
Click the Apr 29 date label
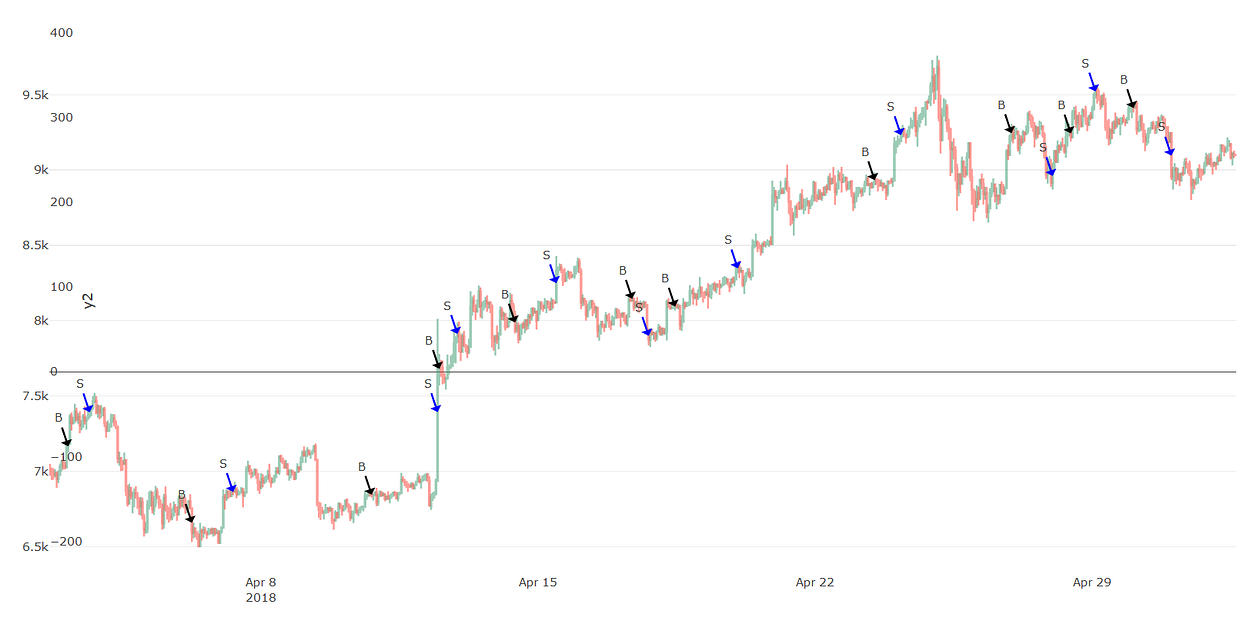pyautogui.click(x=1092, y=582)
